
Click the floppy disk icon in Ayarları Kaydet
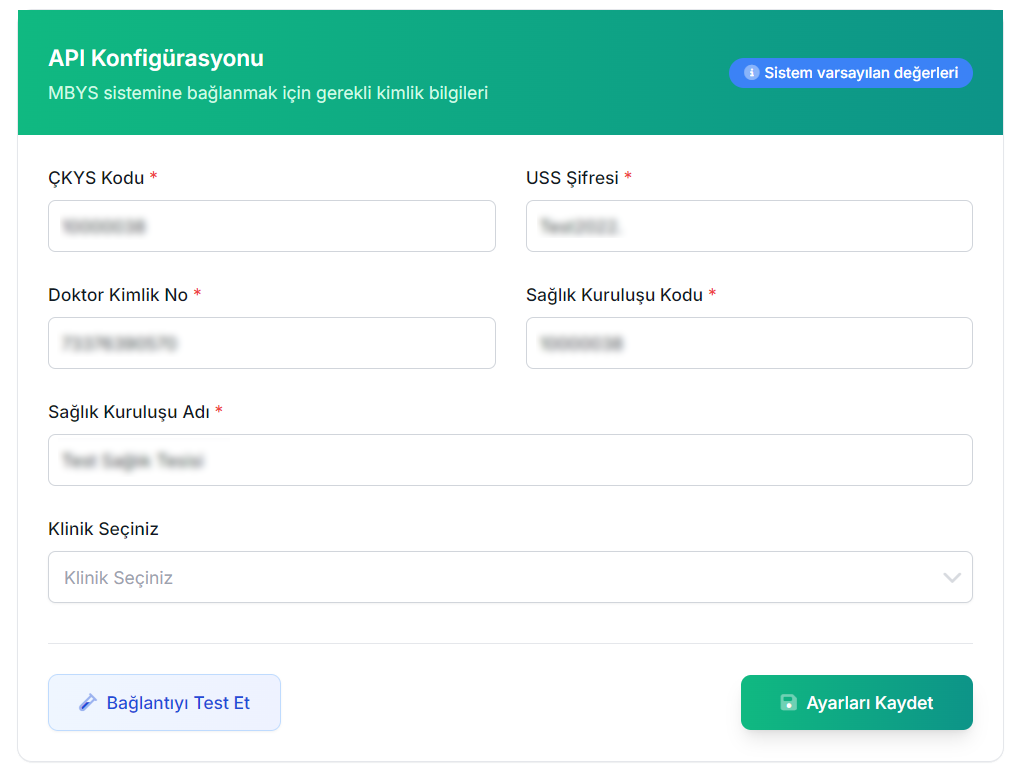pos(788,703)
